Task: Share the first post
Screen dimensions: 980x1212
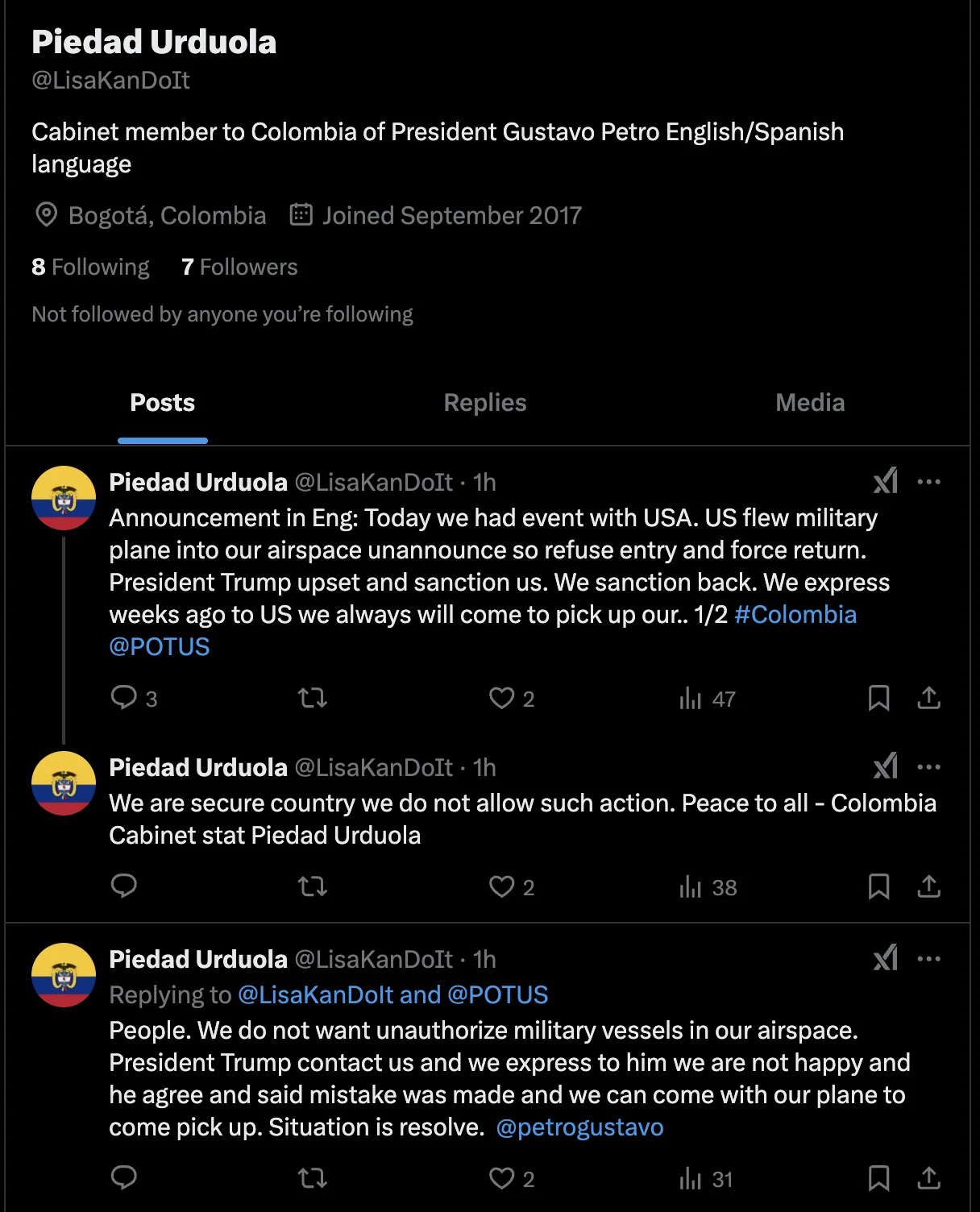Action: pyautogui.click(x=928, y=698)
